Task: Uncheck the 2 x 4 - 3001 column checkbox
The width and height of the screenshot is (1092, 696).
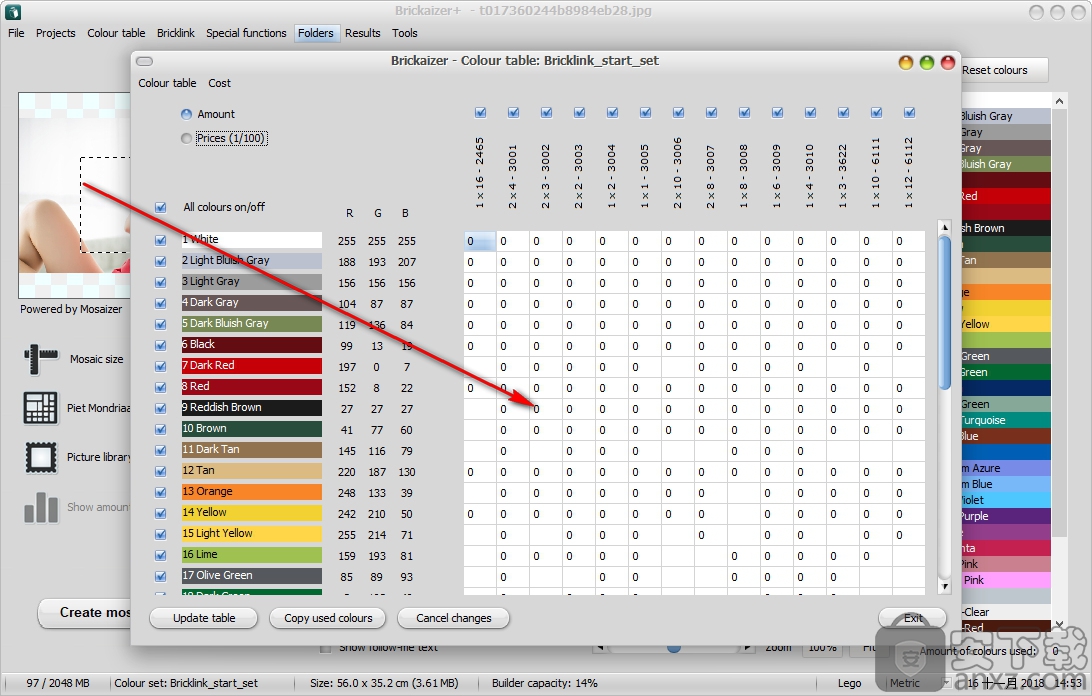Action: pyautogui.click(x=513, y=112)
